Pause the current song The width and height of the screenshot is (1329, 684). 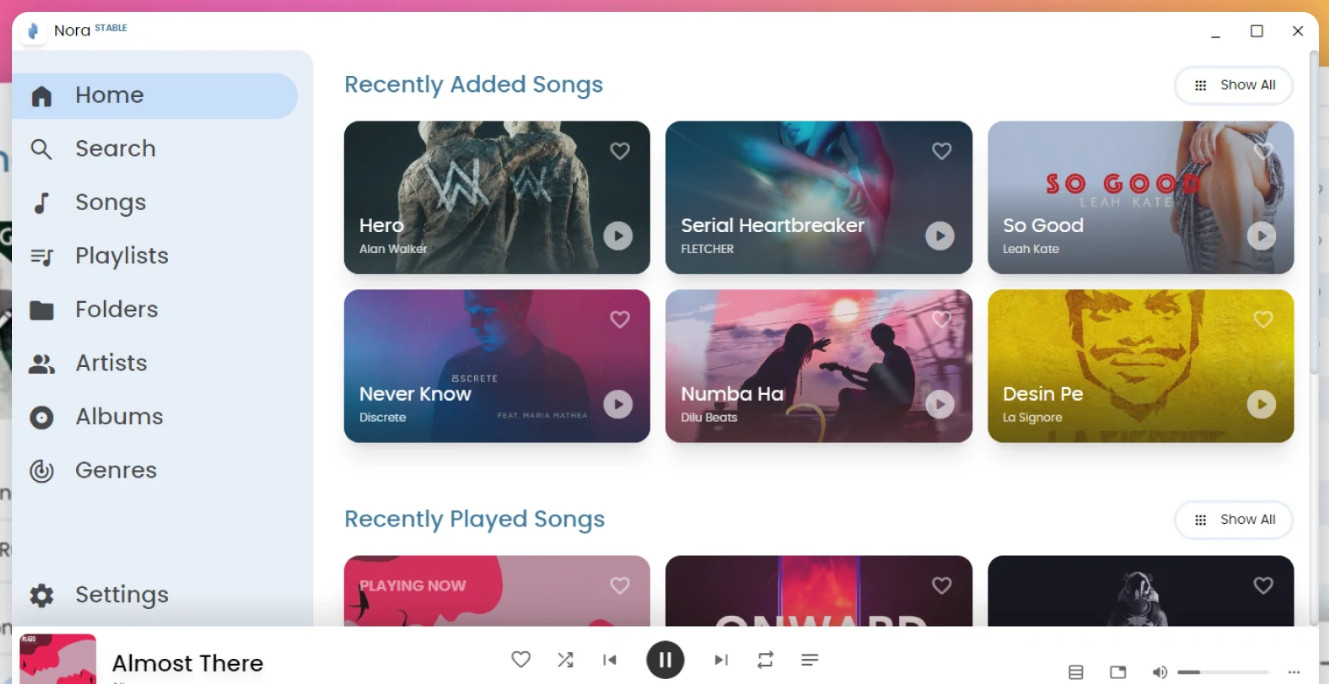pyautogui.click(x=665, y=660)
